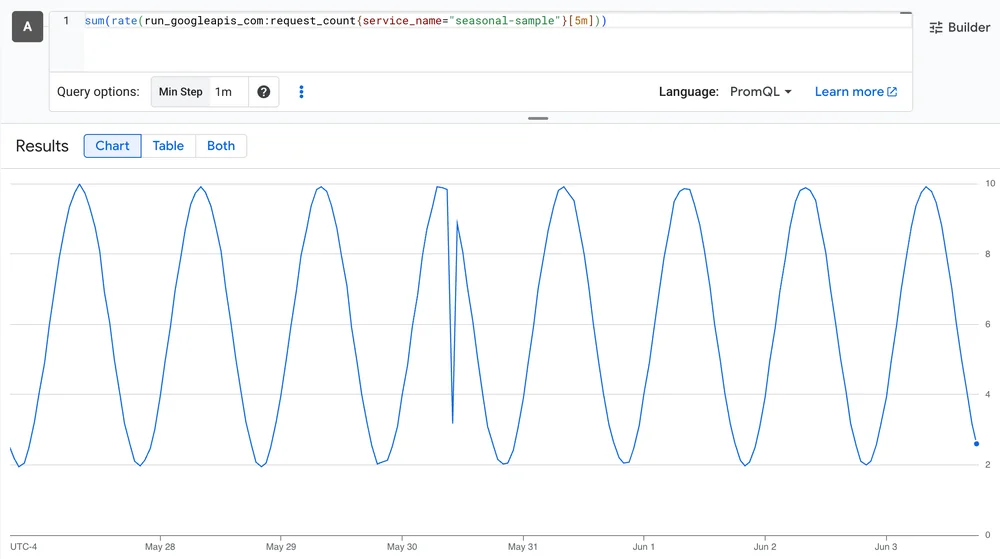Collapse the editor using top-right minimize dash
Image resolution: width=1000 pixels, height=559 pixels.
906,13
